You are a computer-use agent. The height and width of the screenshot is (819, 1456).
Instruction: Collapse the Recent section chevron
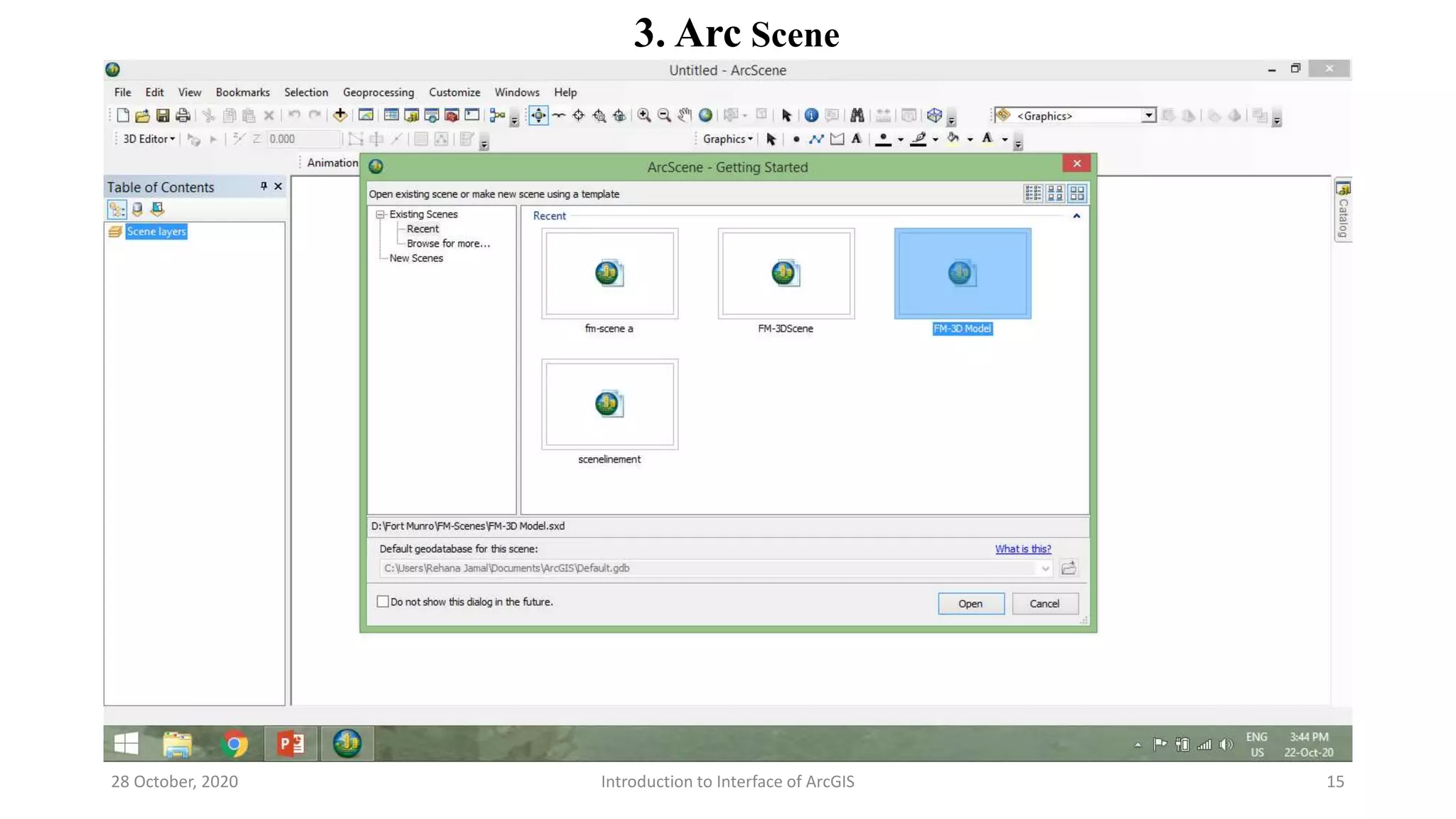click(x=1076, y=215)
